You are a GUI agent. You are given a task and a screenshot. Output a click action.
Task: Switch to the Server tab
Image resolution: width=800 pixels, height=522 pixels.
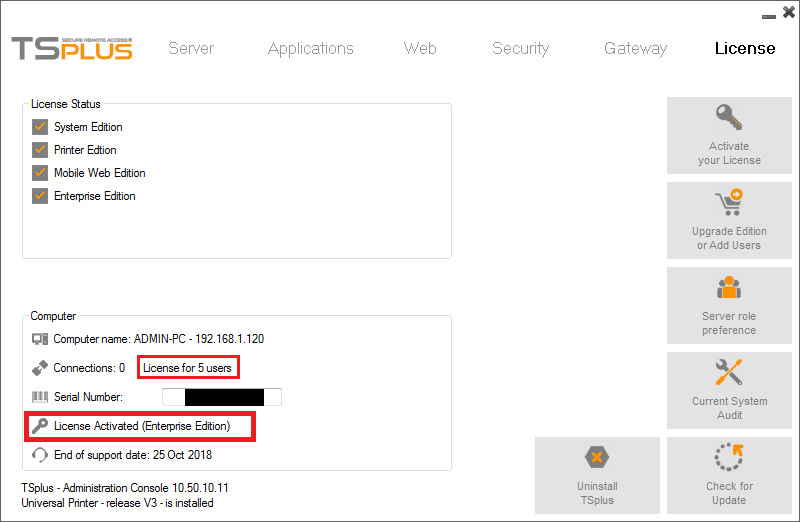point(191,48)
